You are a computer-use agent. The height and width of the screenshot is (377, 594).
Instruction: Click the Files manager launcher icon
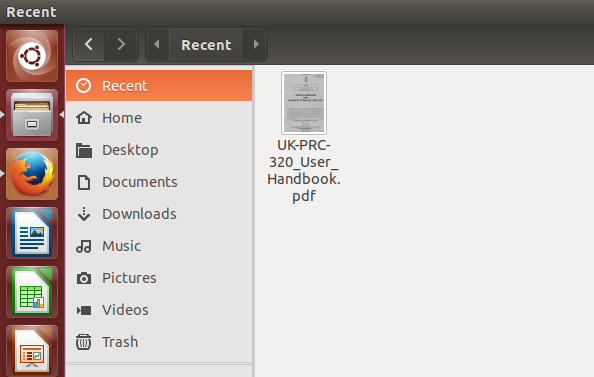click(32, 115)
